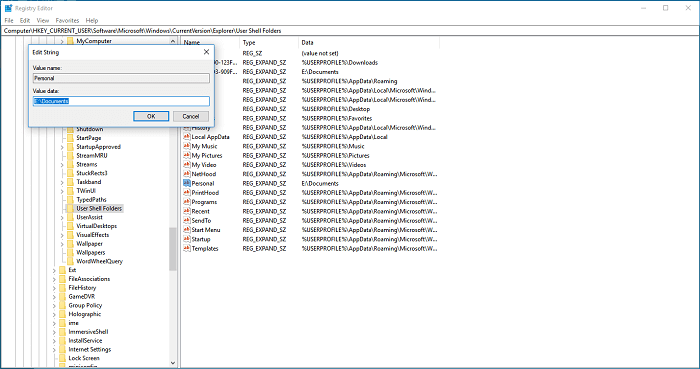The height and width of the screenshot is (369, 700).
Task: Select the Internet Settings tree key
Action: tap(90, 349)
